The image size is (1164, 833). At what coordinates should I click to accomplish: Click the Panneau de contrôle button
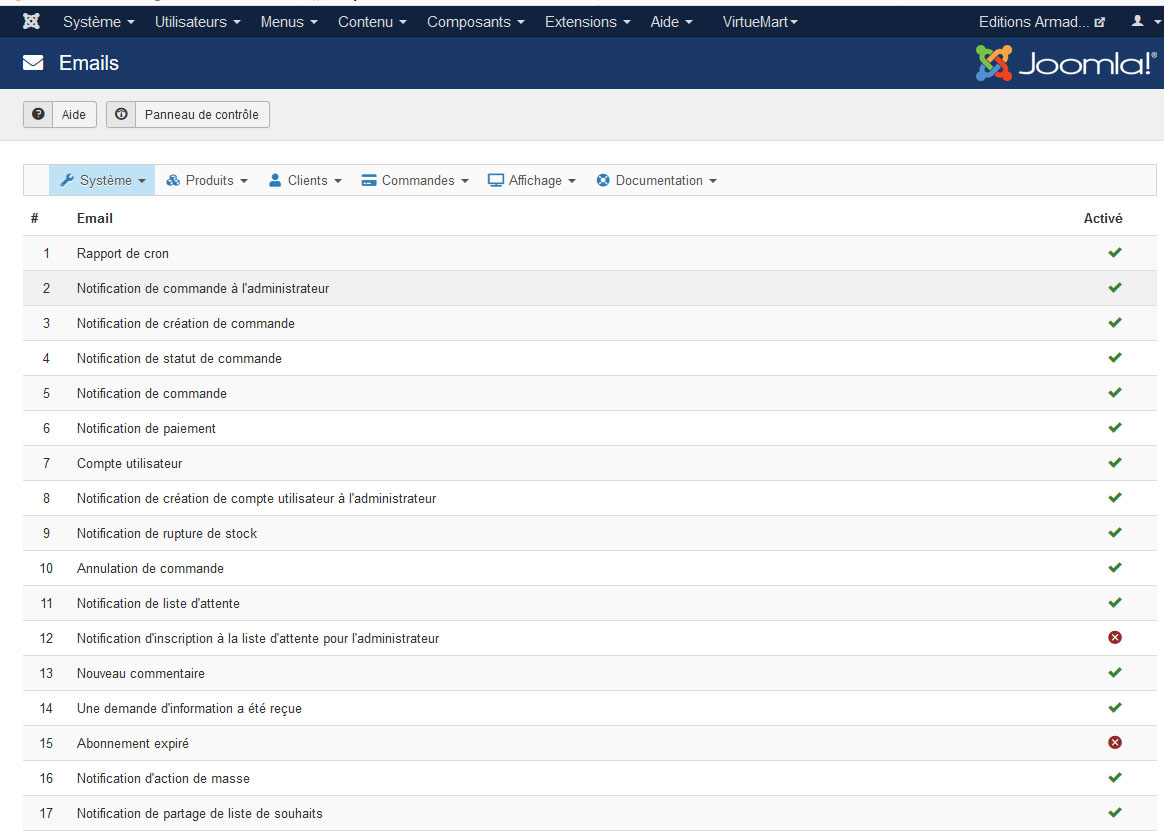click(x=188, y=114)
